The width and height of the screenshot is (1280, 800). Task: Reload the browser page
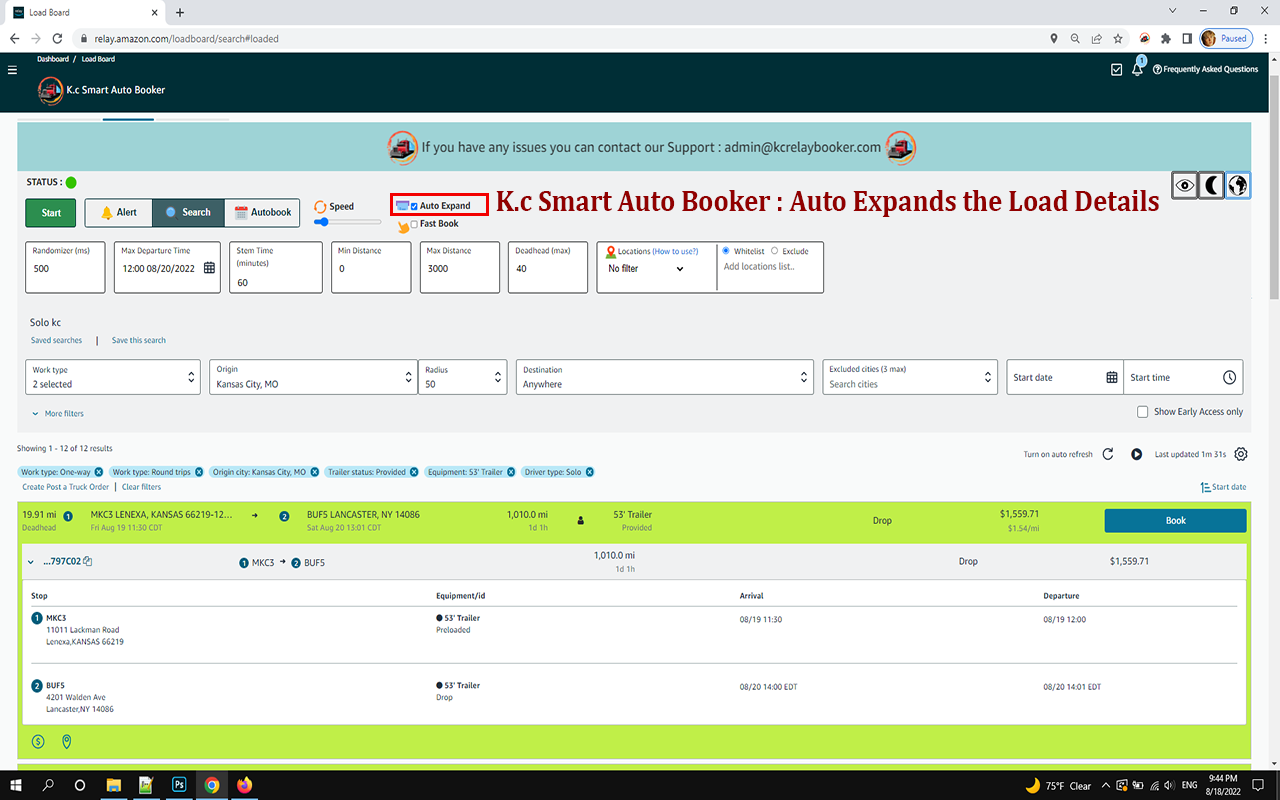58,38
